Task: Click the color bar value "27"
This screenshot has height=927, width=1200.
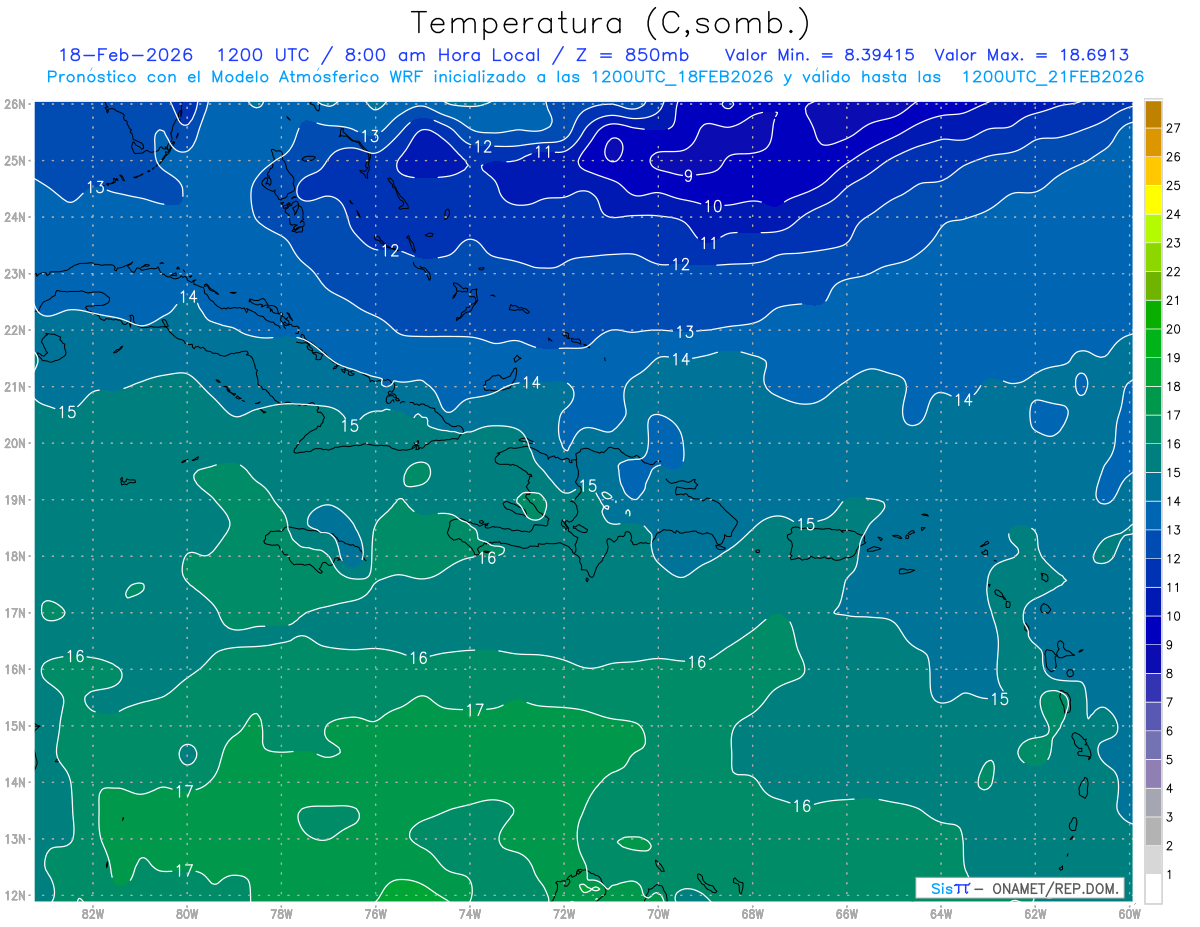Action: pos(1174,128)
